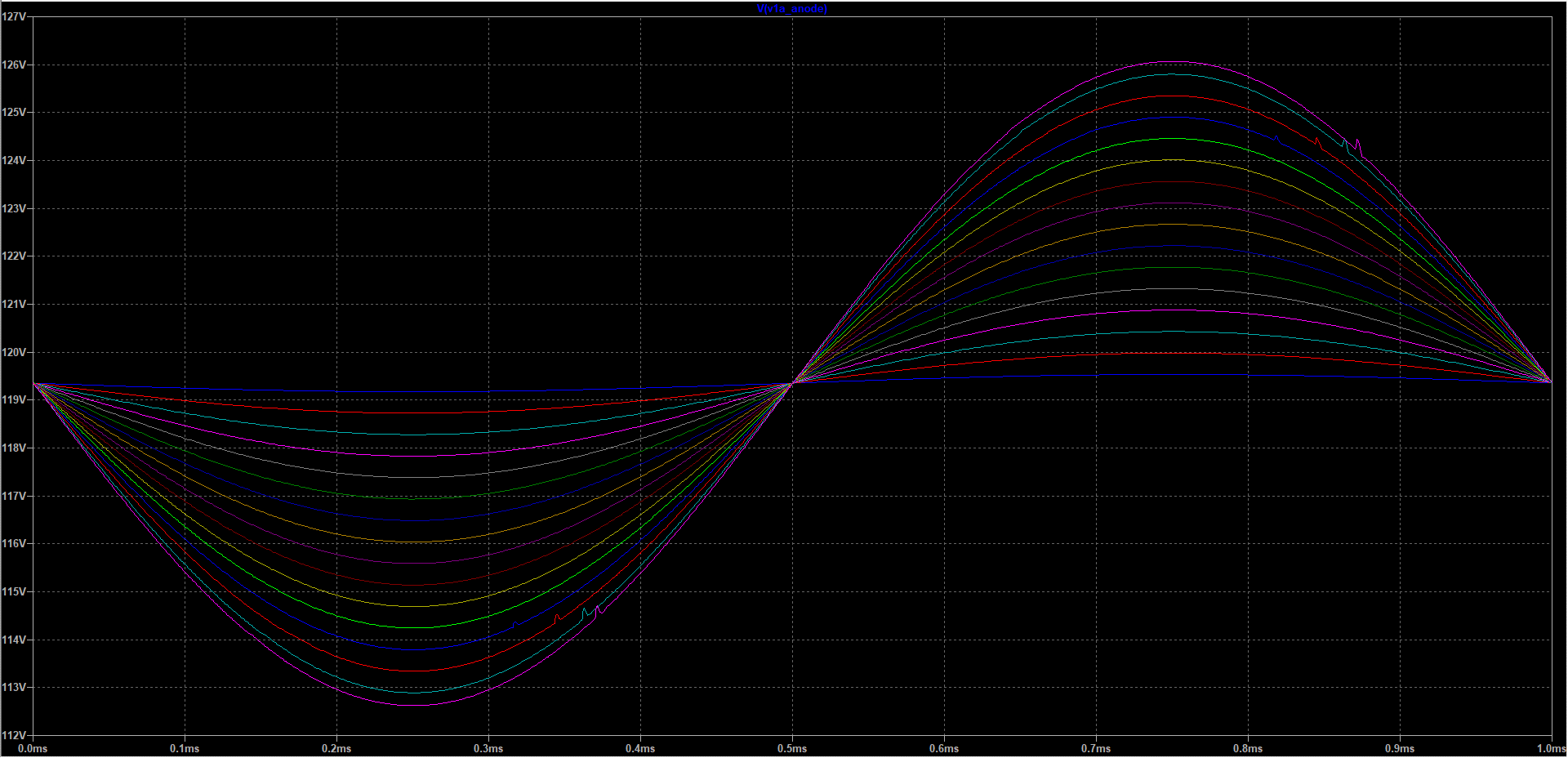
Task: Click the 121V vertical axis label
Action: tap(13, 304)
